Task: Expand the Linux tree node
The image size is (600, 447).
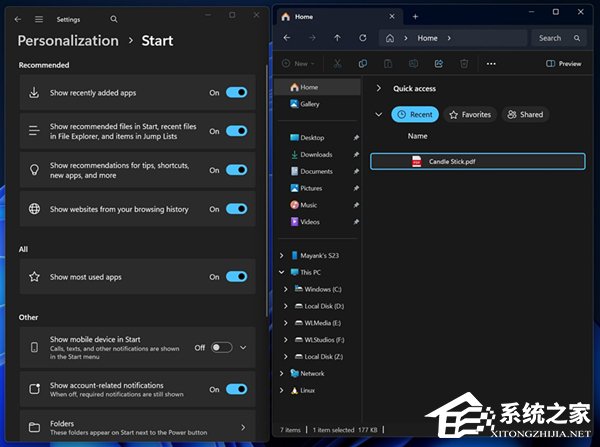Action: pyautogui.click(x=282, y=390)
